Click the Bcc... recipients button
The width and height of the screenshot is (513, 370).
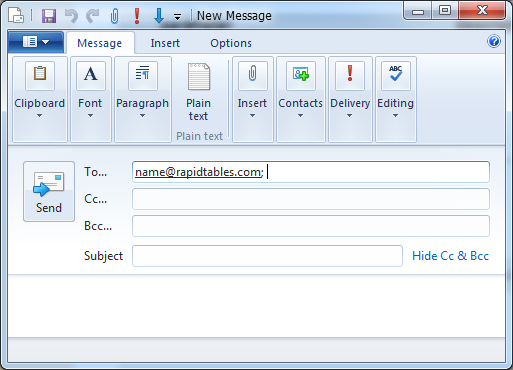[x=98, y=226]
